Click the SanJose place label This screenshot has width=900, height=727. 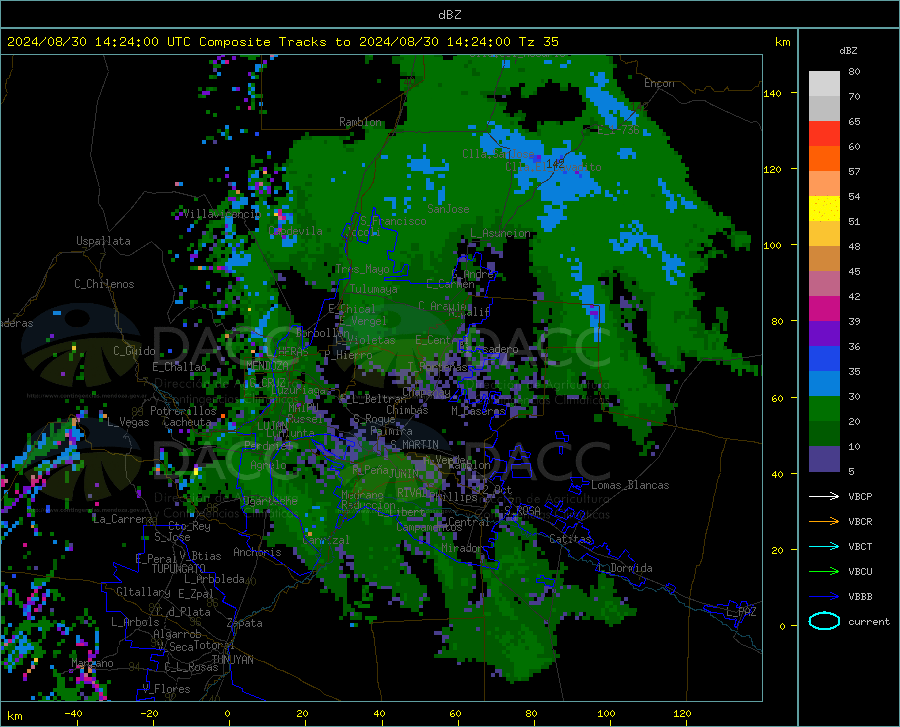448,209
